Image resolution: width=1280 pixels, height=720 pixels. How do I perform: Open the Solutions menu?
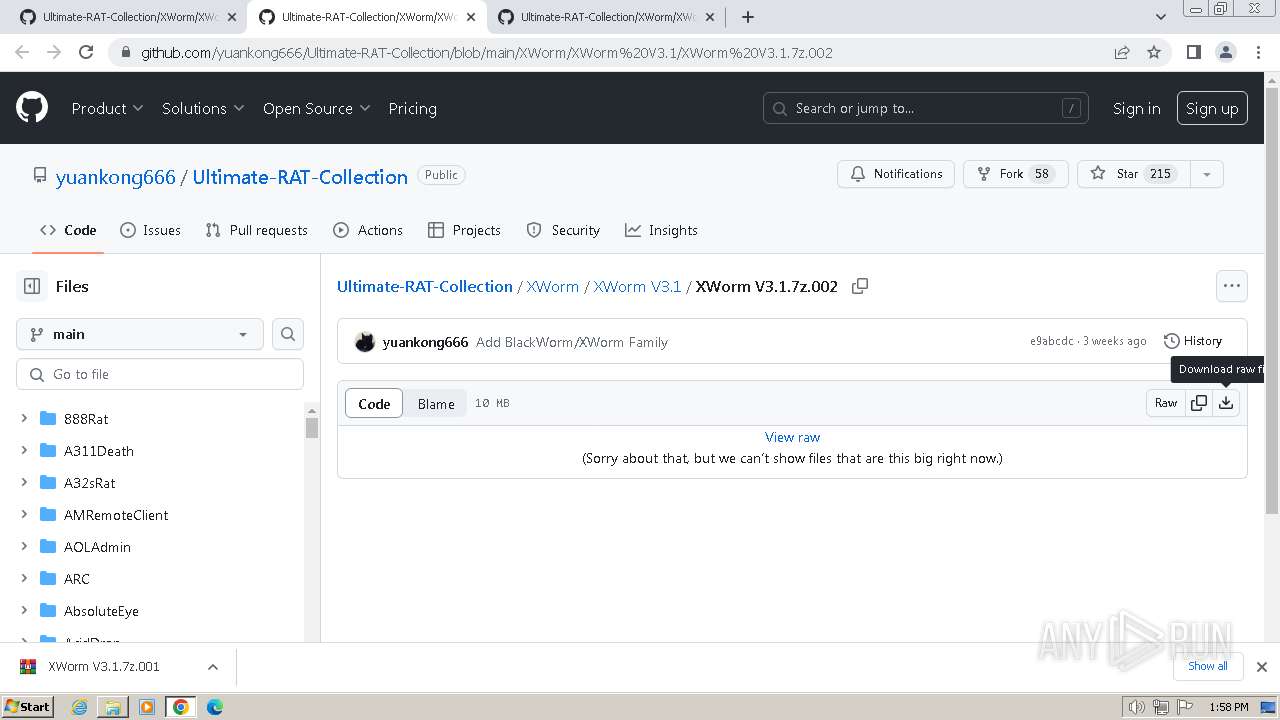(x=203, y=108)
